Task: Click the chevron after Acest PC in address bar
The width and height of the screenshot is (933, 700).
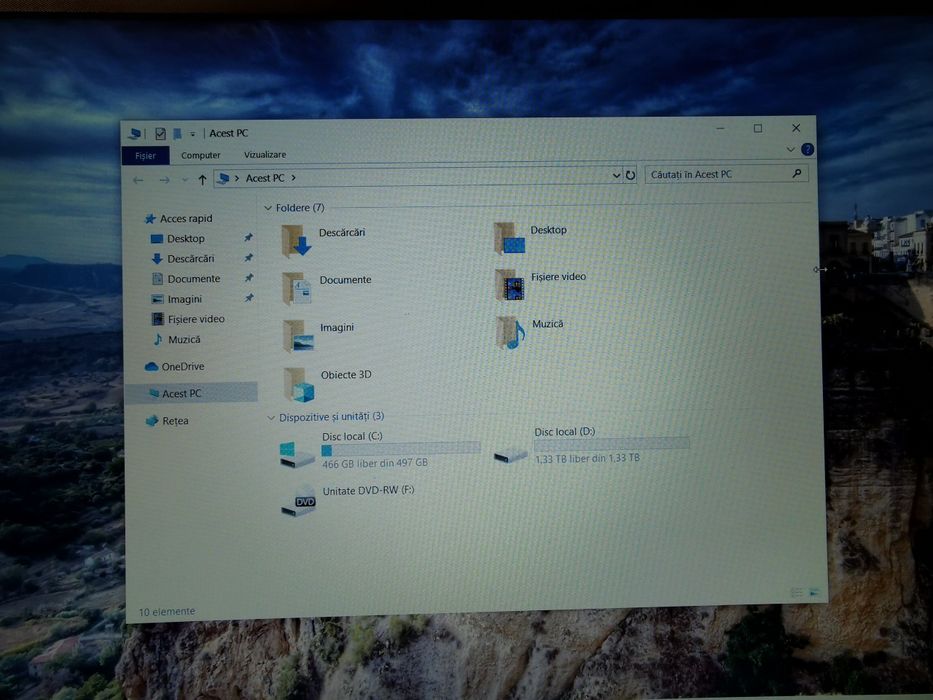Action: pyautogui.click(x=293, y=178)
